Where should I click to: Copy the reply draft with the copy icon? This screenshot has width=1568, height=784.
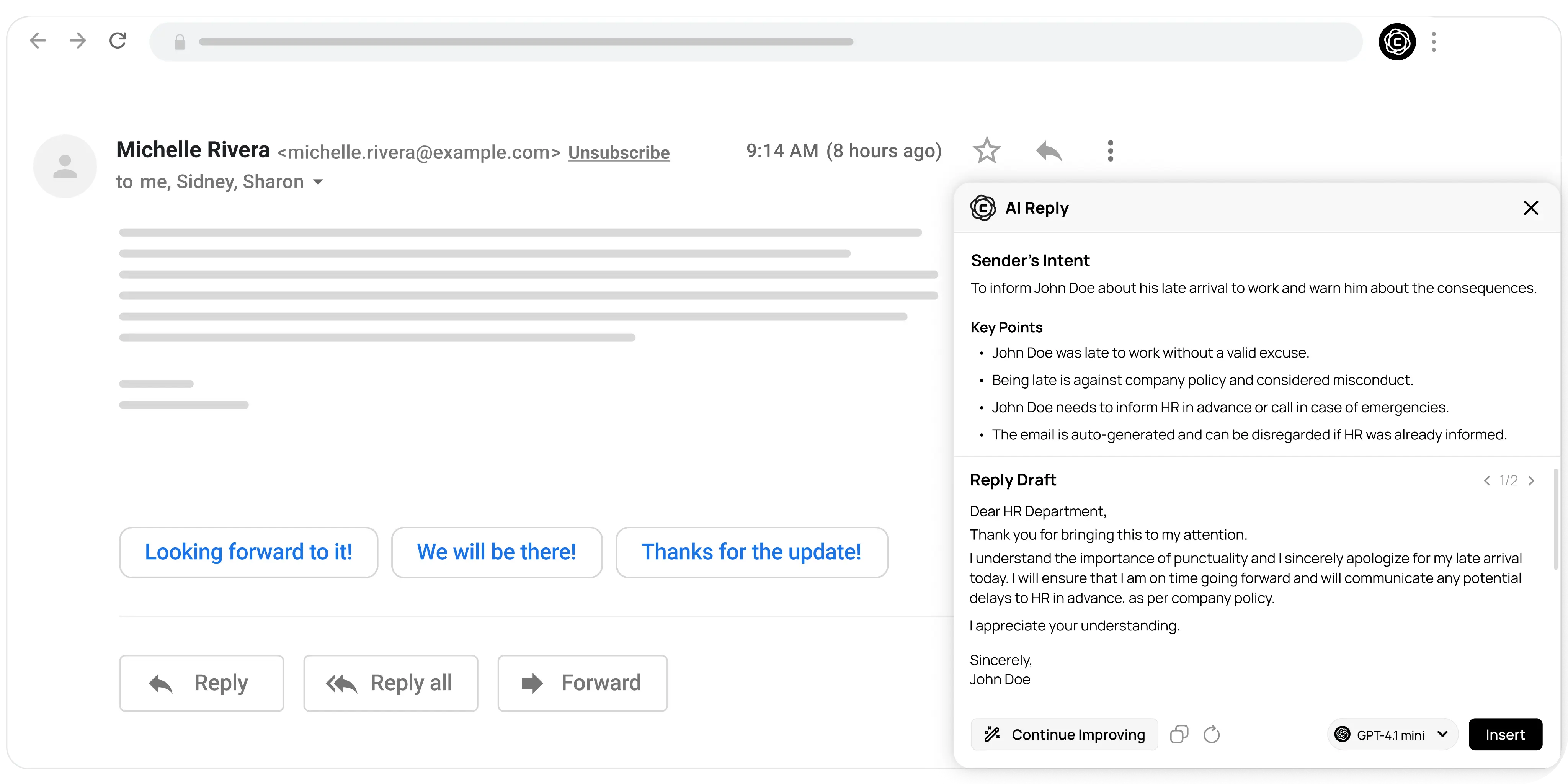[x=1179, y=734]
